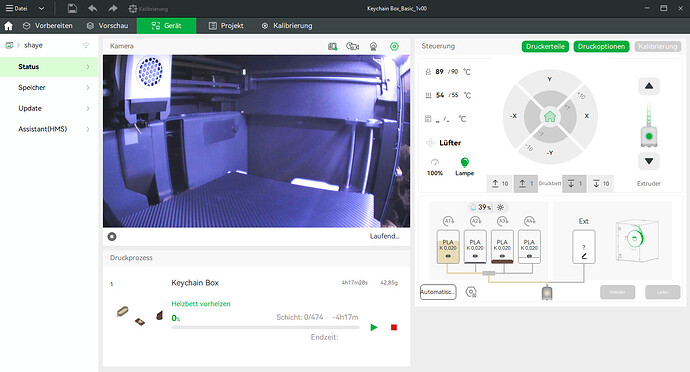Click the save icon in title bar
690x372 pixels.
pyautogui.click(x=72, y=8)
